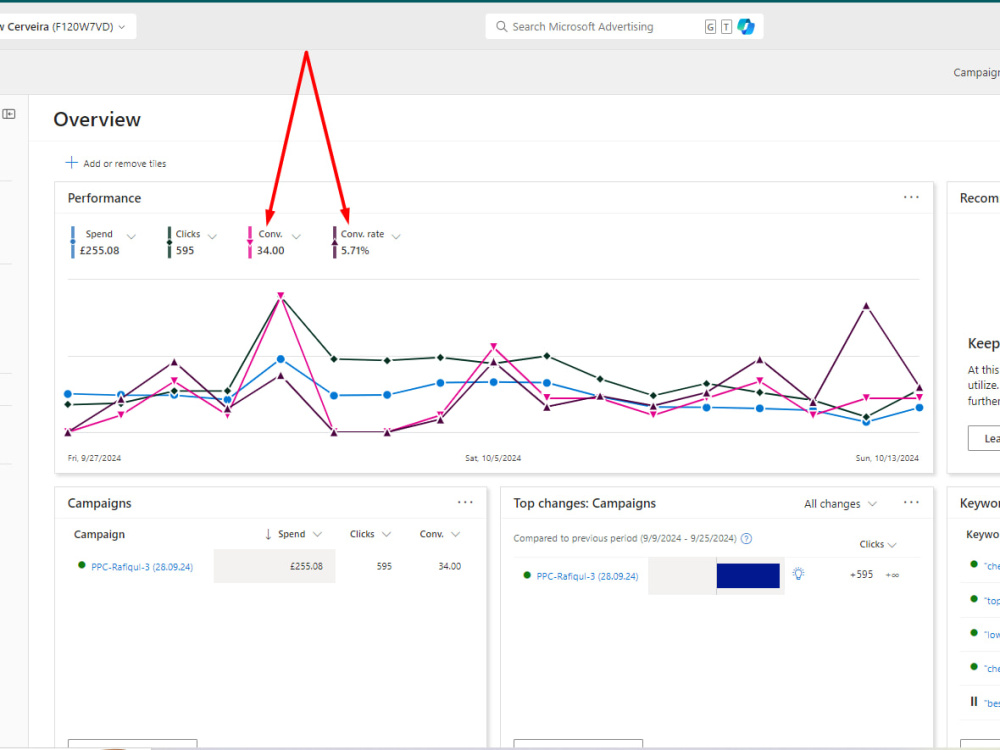Viewport: 1000px width, 750px height.
Task: Open the Clicks metric dropdown in Performance
Action: 212,237
